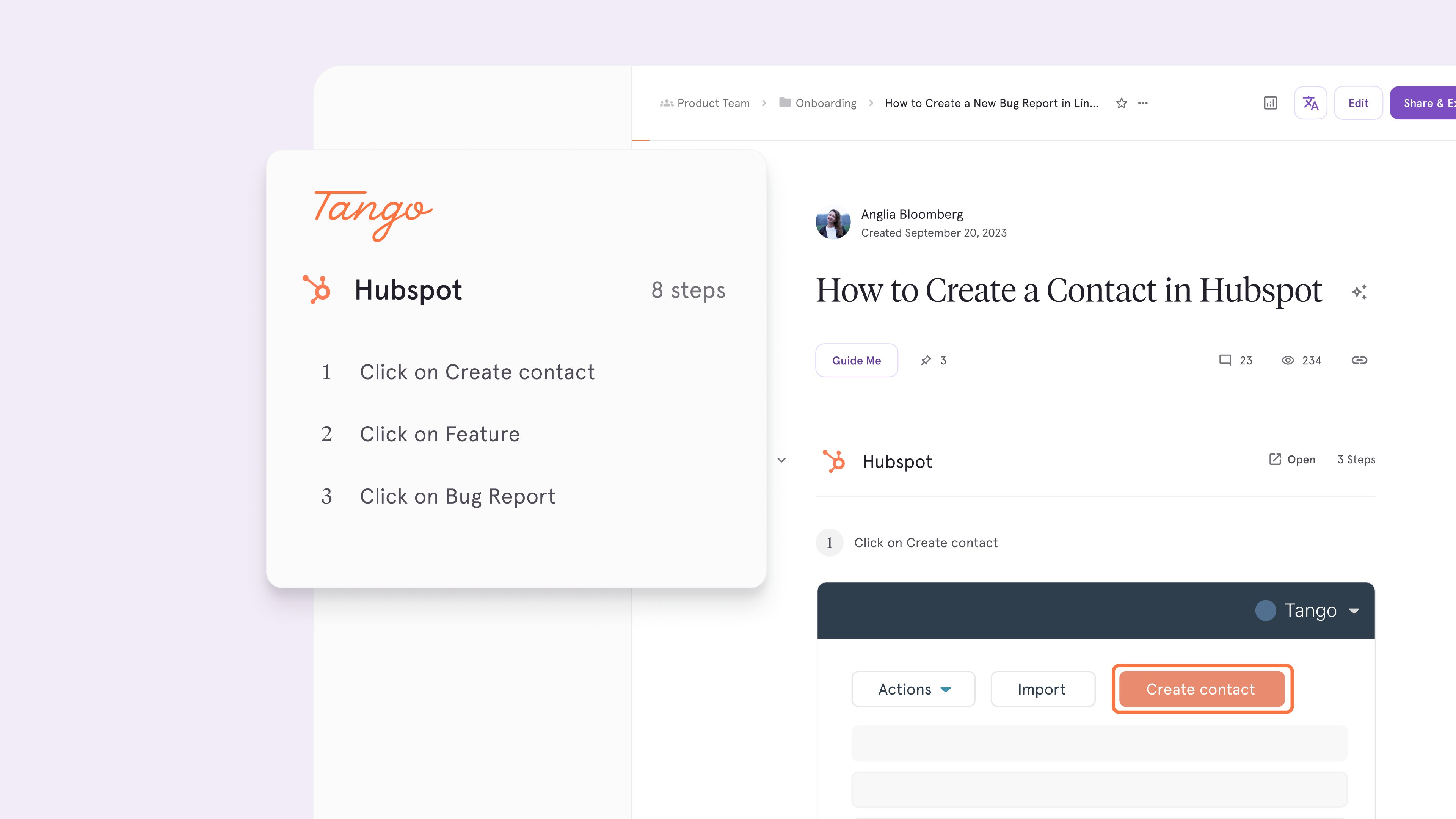Click the Edit button
This screenshot has width=1456, height=819.
click(1358, 103)
